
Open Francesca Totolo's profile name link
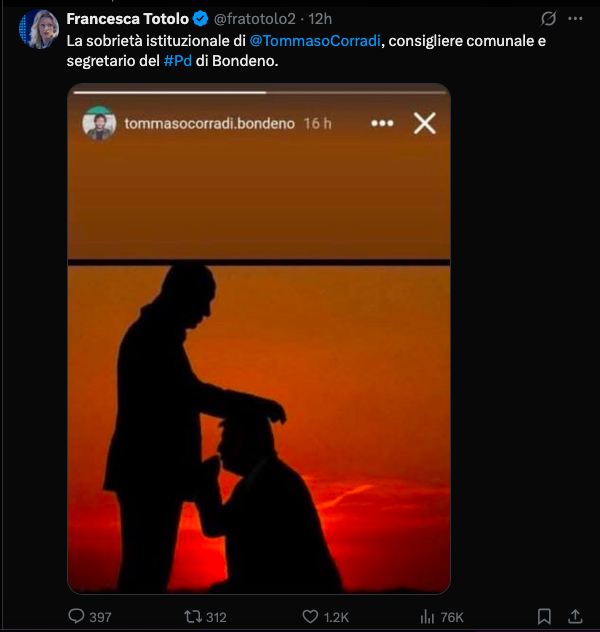click(x=127, y=19)
